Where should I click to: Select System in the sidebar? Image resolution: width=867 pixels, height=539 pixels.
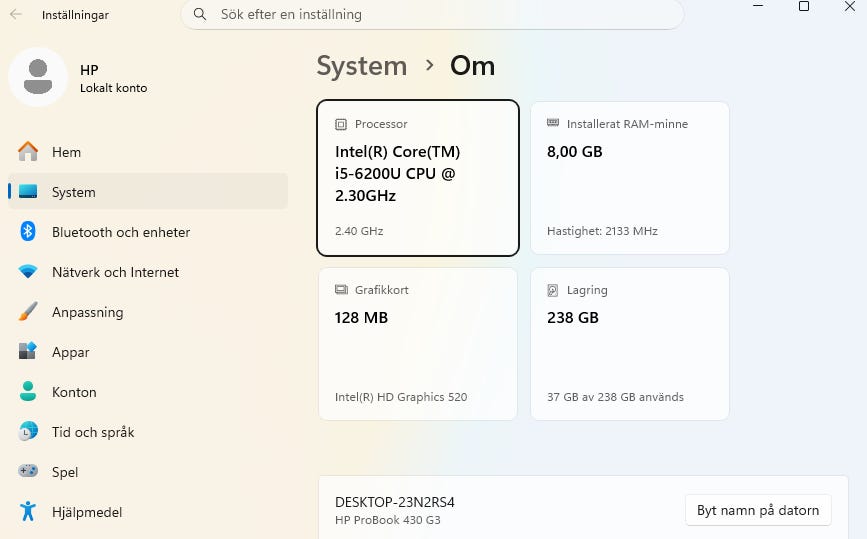148,192
